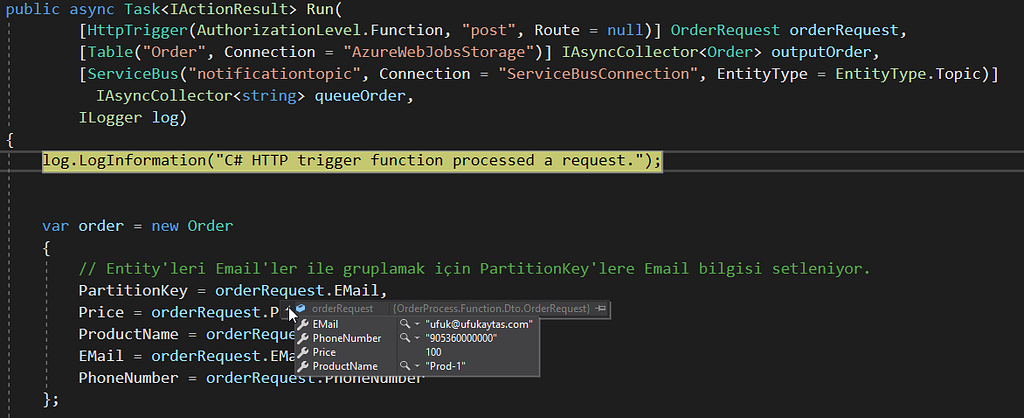
Task: Click the Price property name in DataTip
Action: 324,353
